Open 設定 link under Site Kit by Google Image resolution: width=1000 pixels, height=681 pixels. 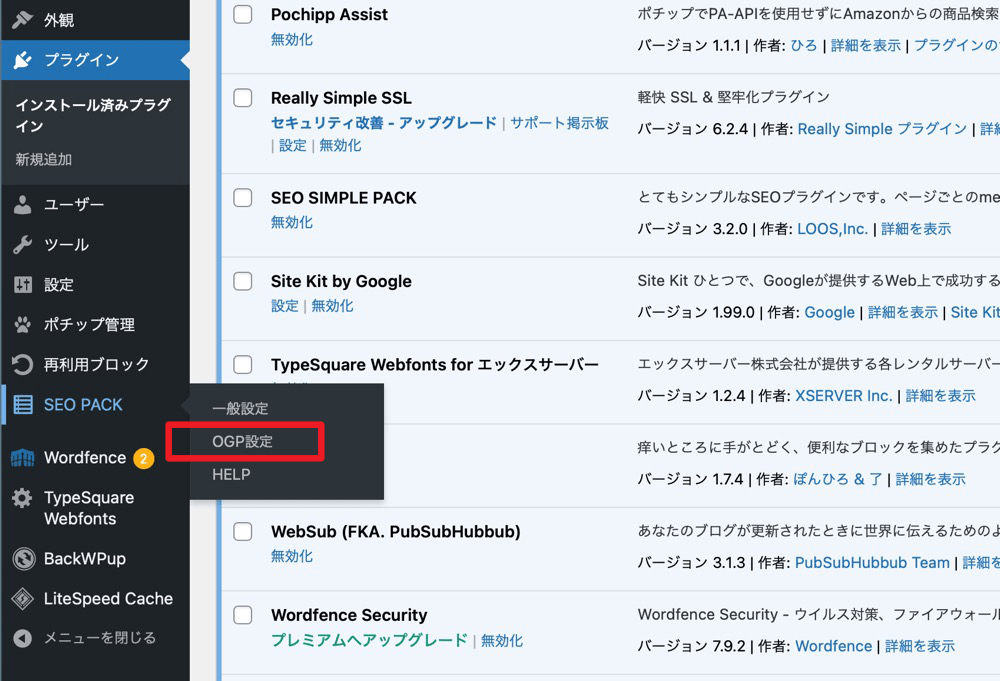click(x=284, y=306)
